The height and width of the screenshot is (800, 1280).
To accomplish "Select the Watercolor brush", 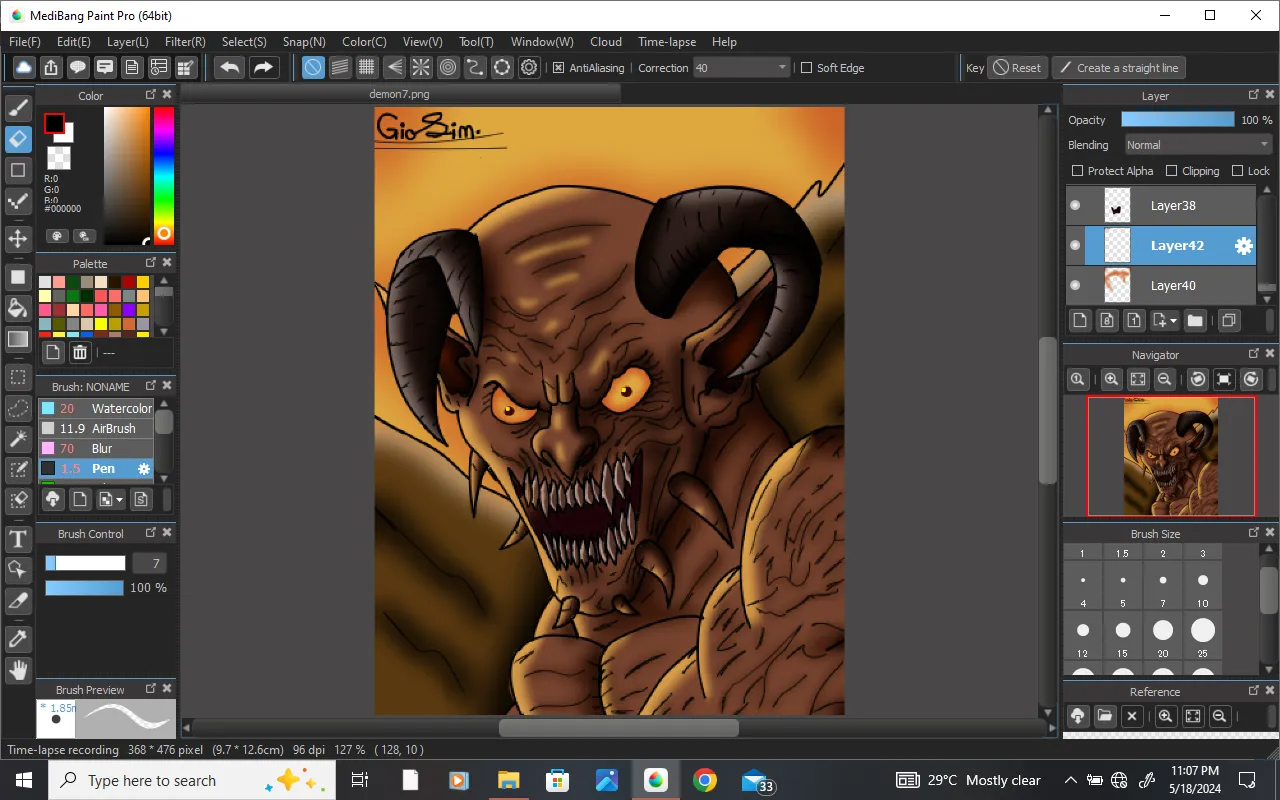I will coord(96,408).
